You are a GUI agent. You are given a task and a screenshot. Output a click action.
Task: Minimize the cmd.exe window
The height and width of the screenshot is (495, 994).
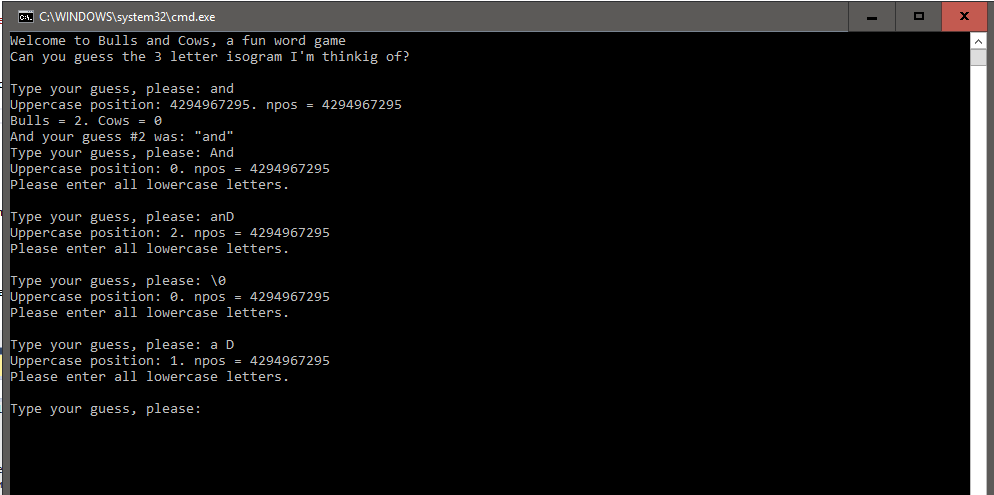click(x=872, y=16)
